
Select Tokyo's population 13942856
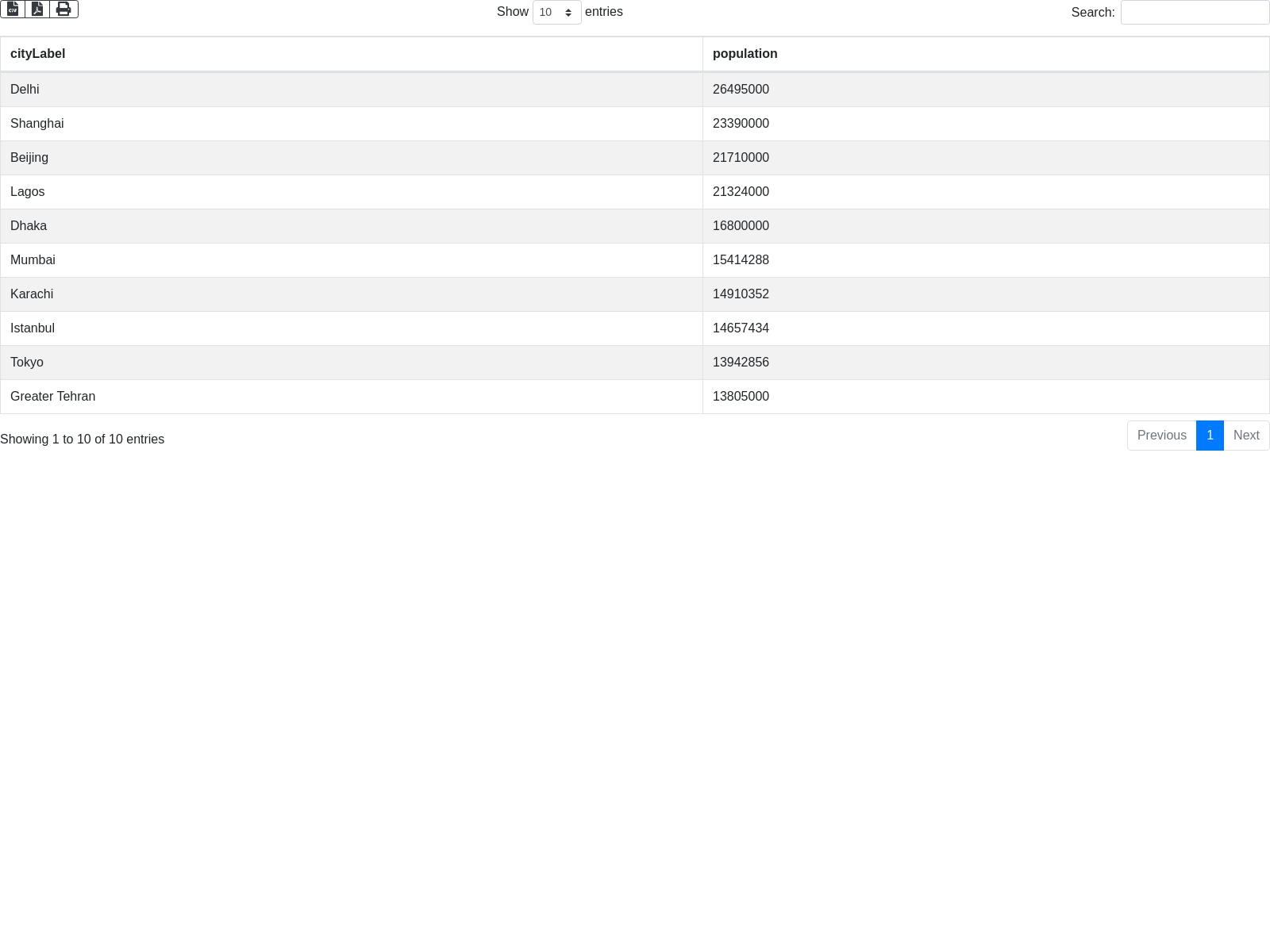741,363
